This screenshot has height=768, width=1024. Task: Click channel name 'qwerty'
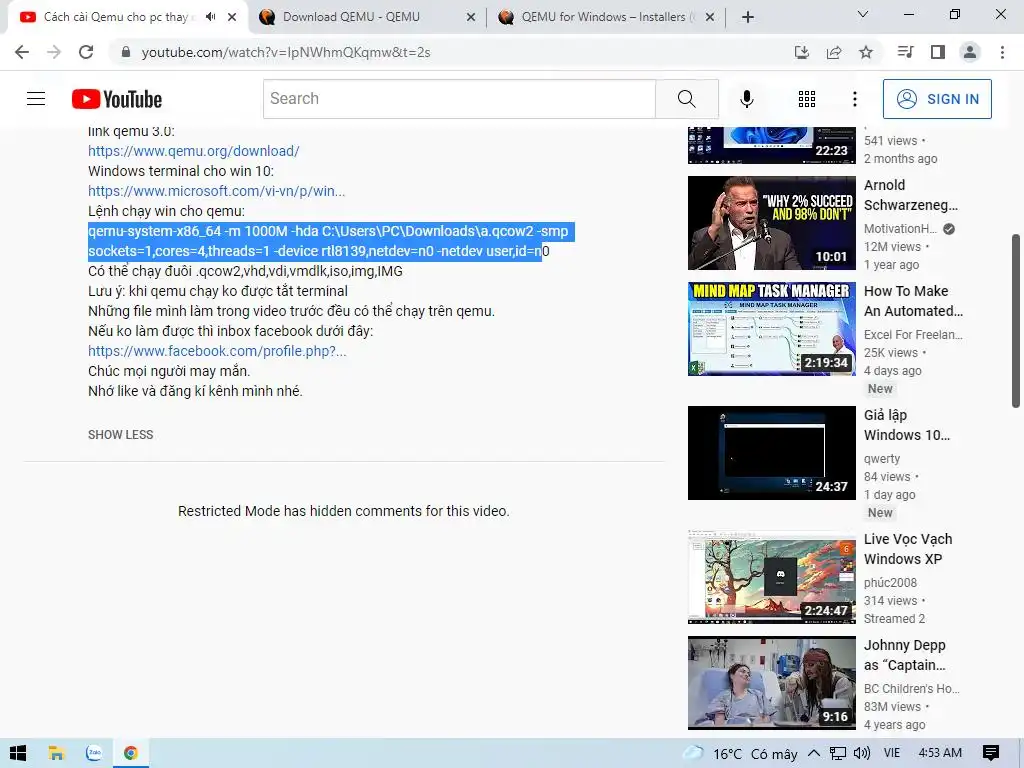tap(882, 458)
